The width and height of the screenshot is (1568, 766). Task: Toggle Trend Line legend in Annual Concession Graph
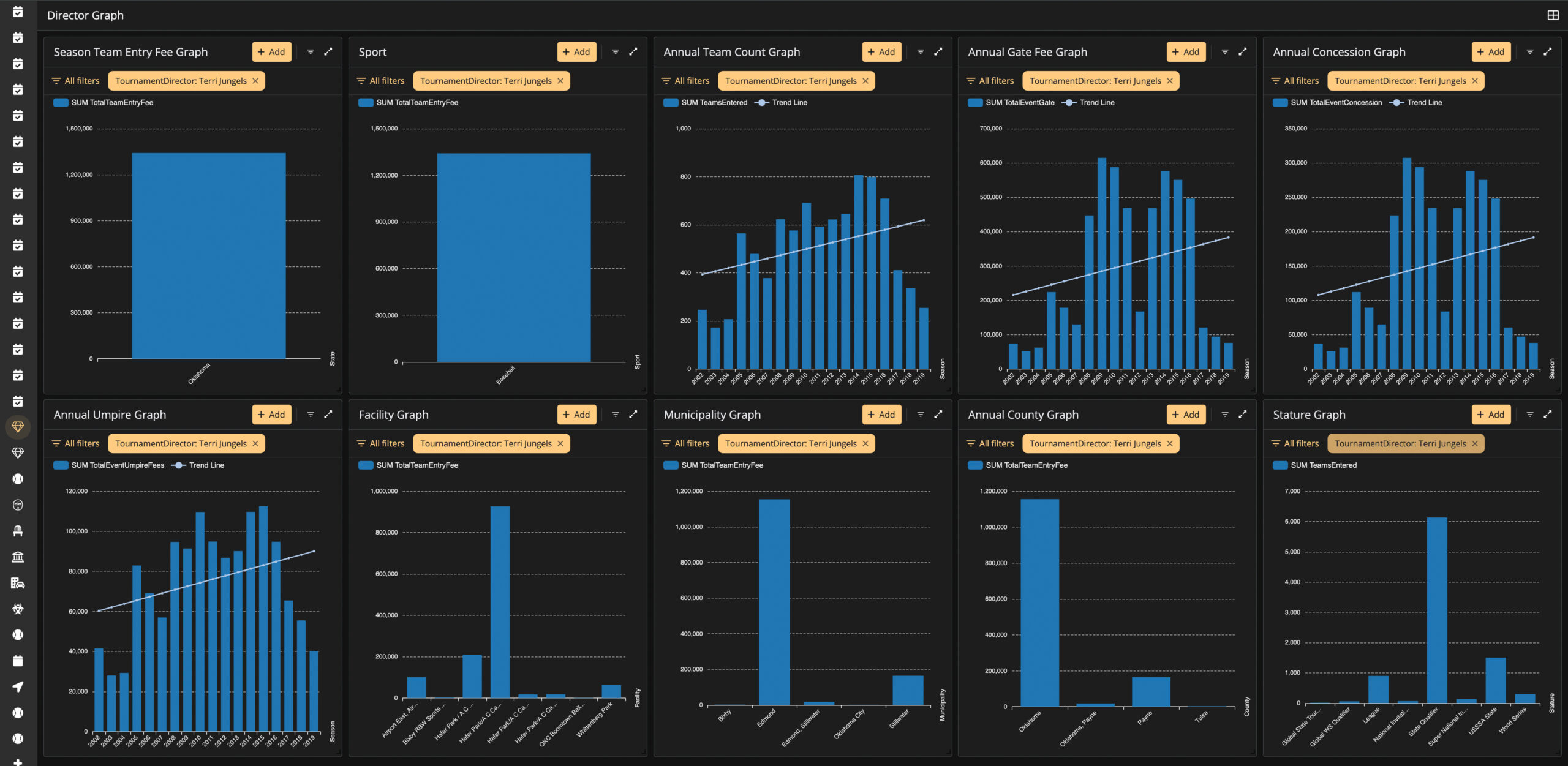point(1415,103)
